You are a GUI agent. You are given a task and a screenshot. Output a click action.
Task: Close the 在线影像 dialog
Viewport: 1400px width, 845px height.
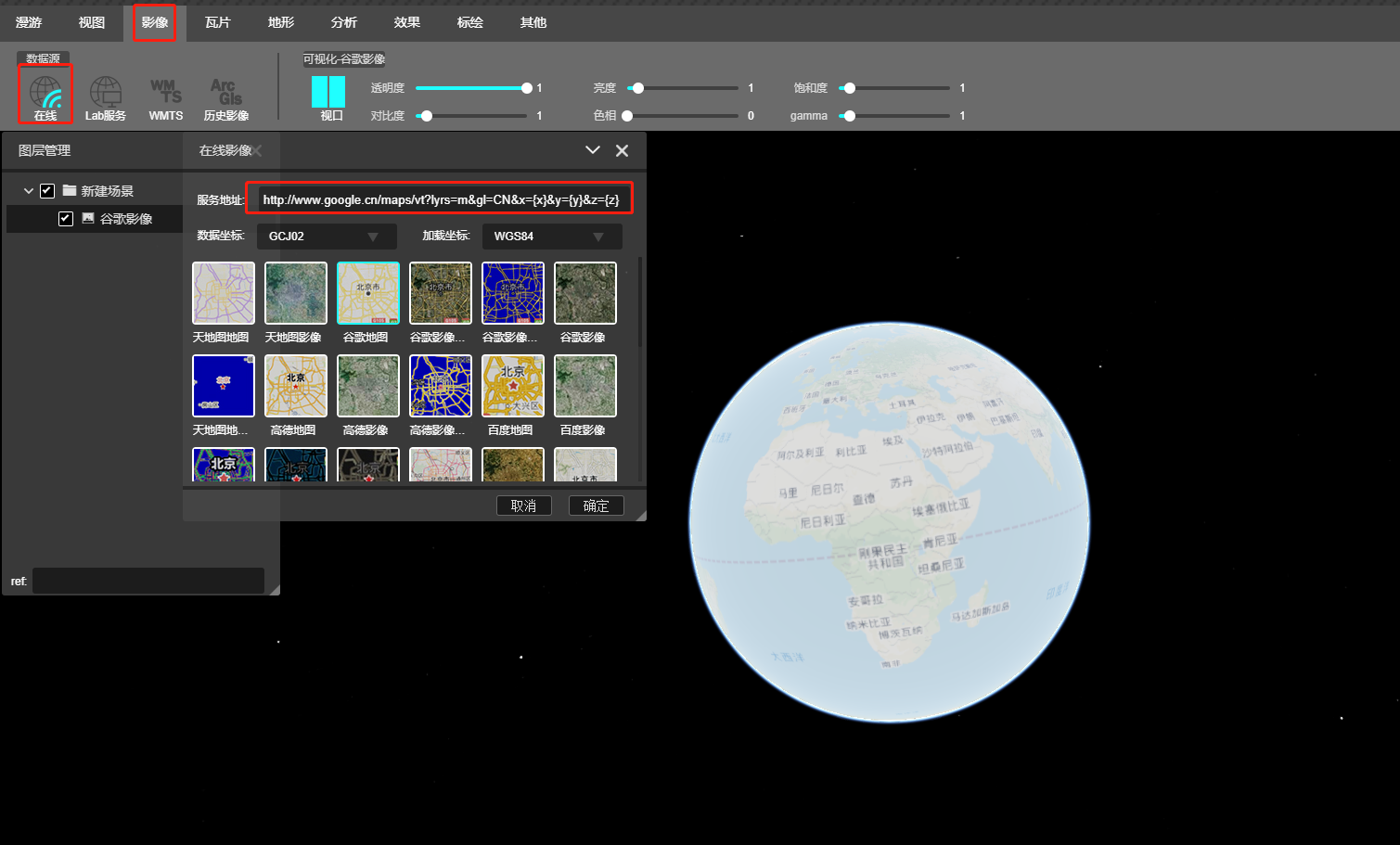click(622, 150)
